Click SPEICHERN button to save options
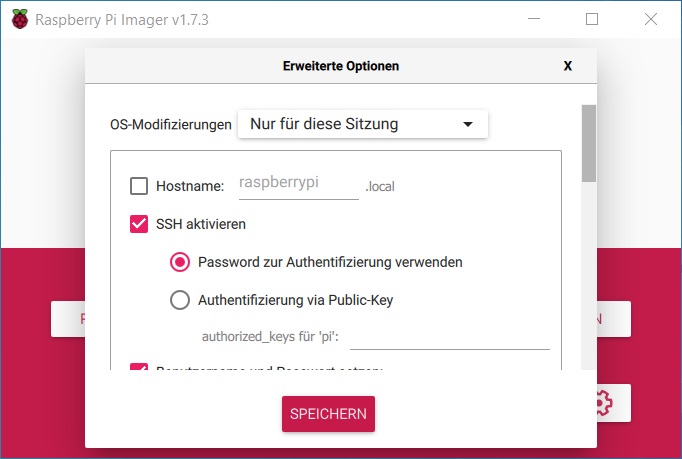682x459 pixels. pyautogui.click(x=328, y=414)
